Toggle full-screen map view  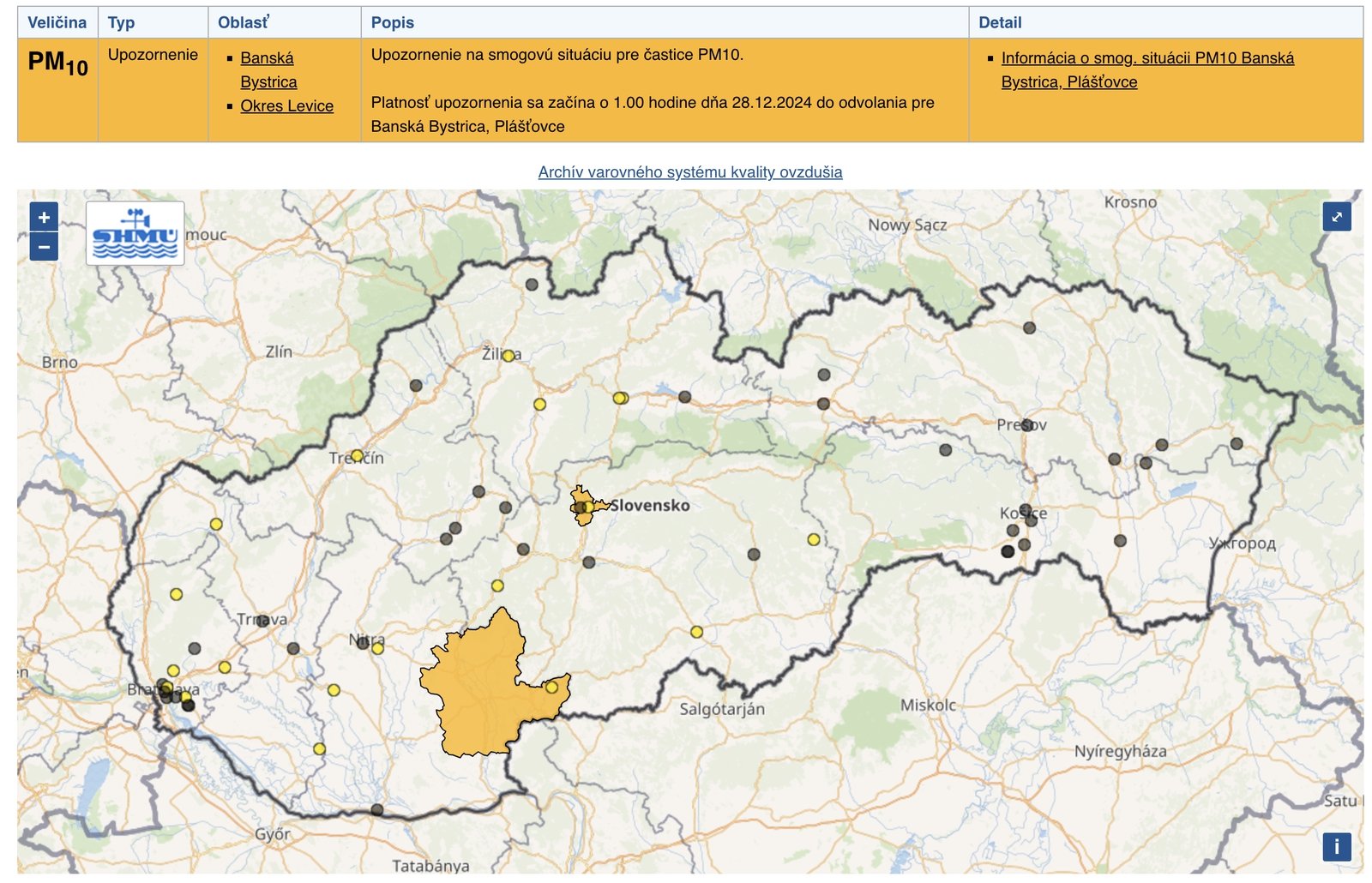1337,217
